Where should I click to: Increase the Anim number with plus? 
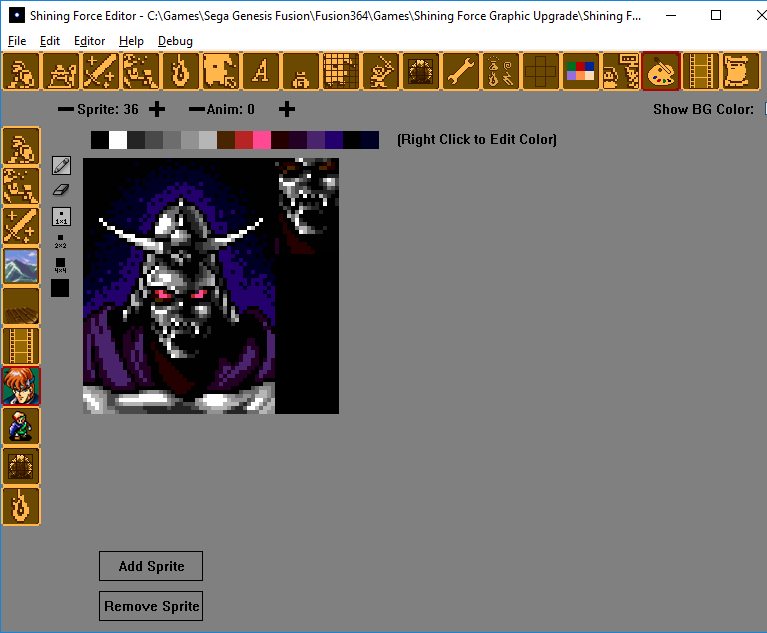287,109
